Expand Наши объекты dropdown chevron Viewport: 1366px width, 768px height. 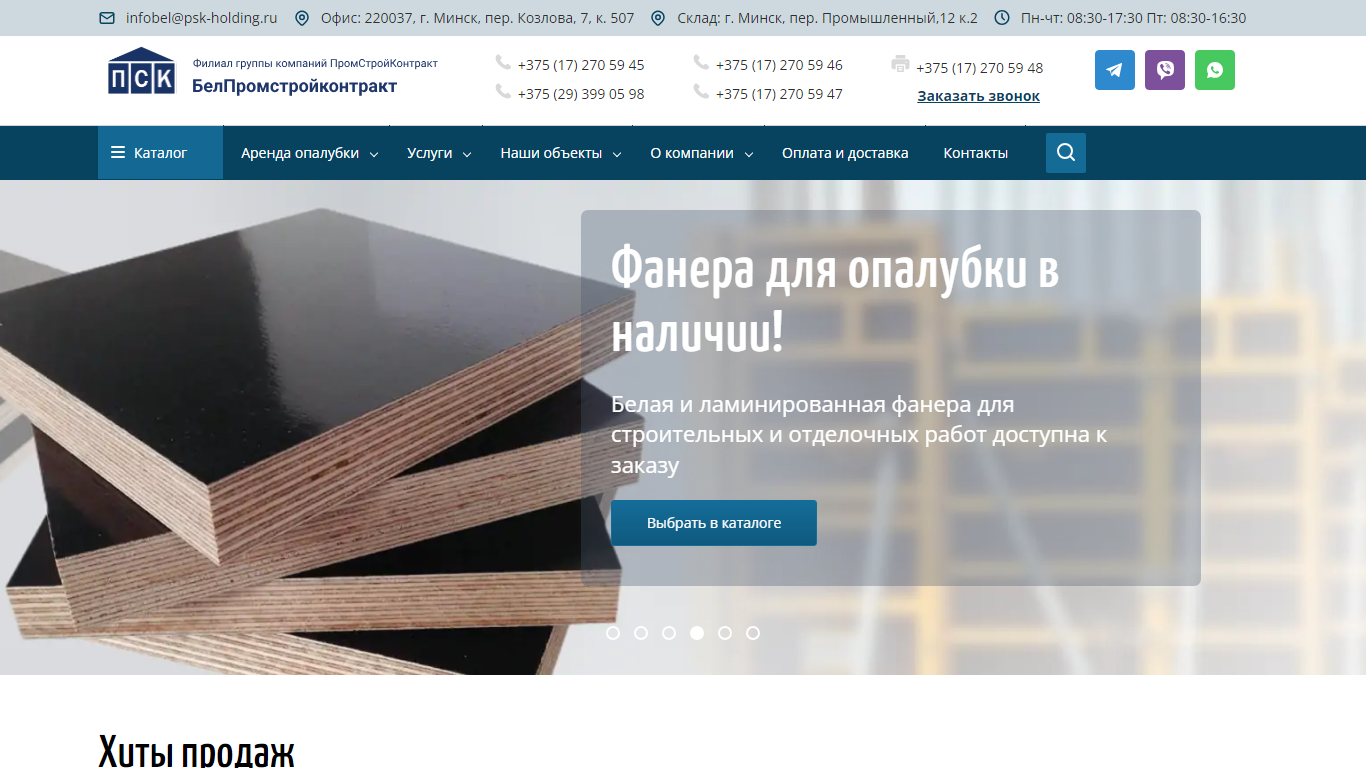[x=617, y=155]
